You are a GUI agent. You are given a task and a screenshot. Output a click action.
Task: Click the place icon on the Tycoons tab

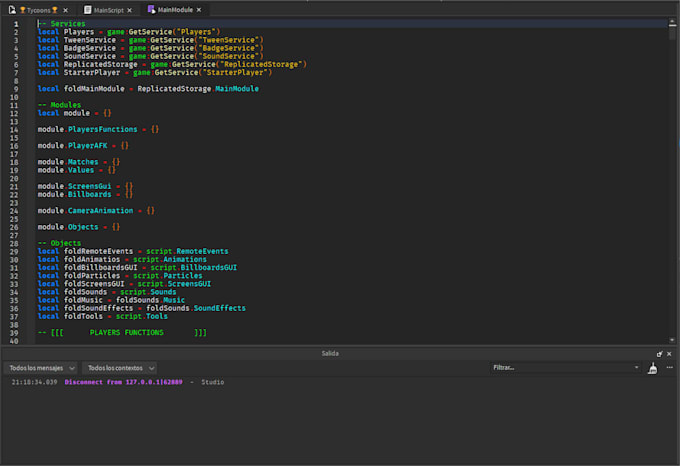point(12,10)
